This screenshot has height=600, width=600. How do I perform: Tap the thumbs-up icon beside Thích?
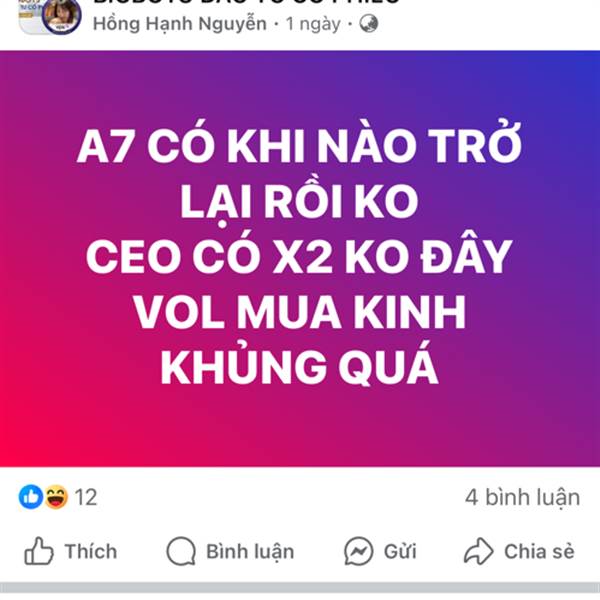point(39,551)
